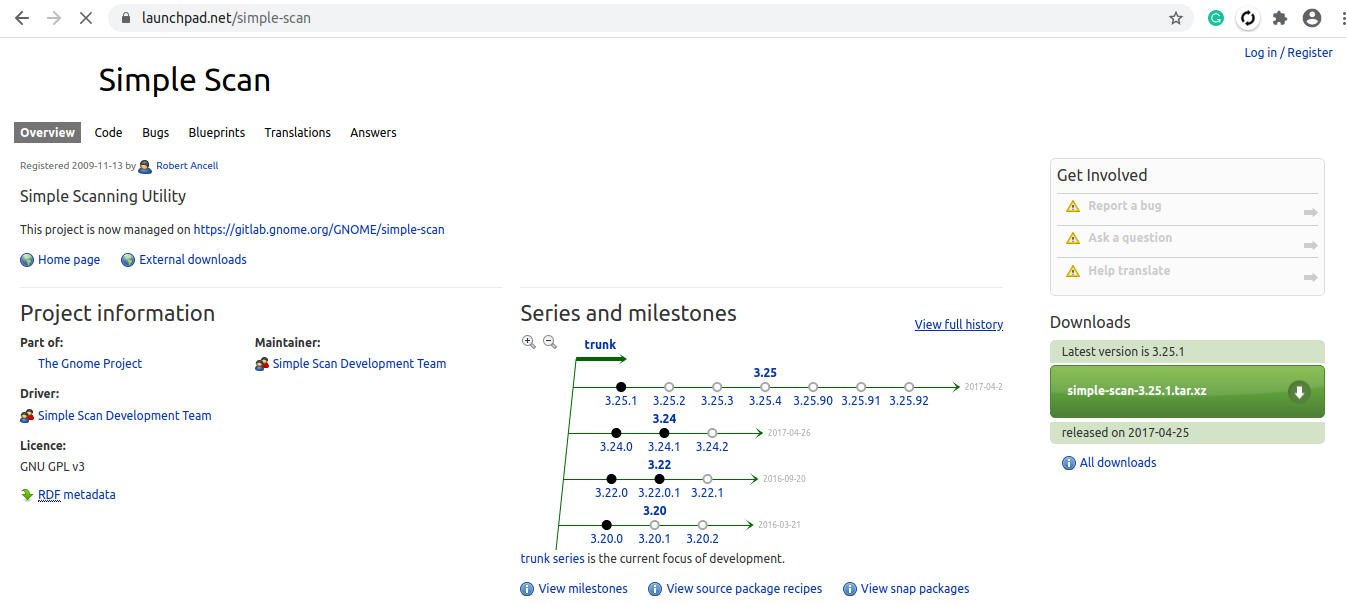
Task: Select the Overview tab
Action: click(x=48, y=132)
